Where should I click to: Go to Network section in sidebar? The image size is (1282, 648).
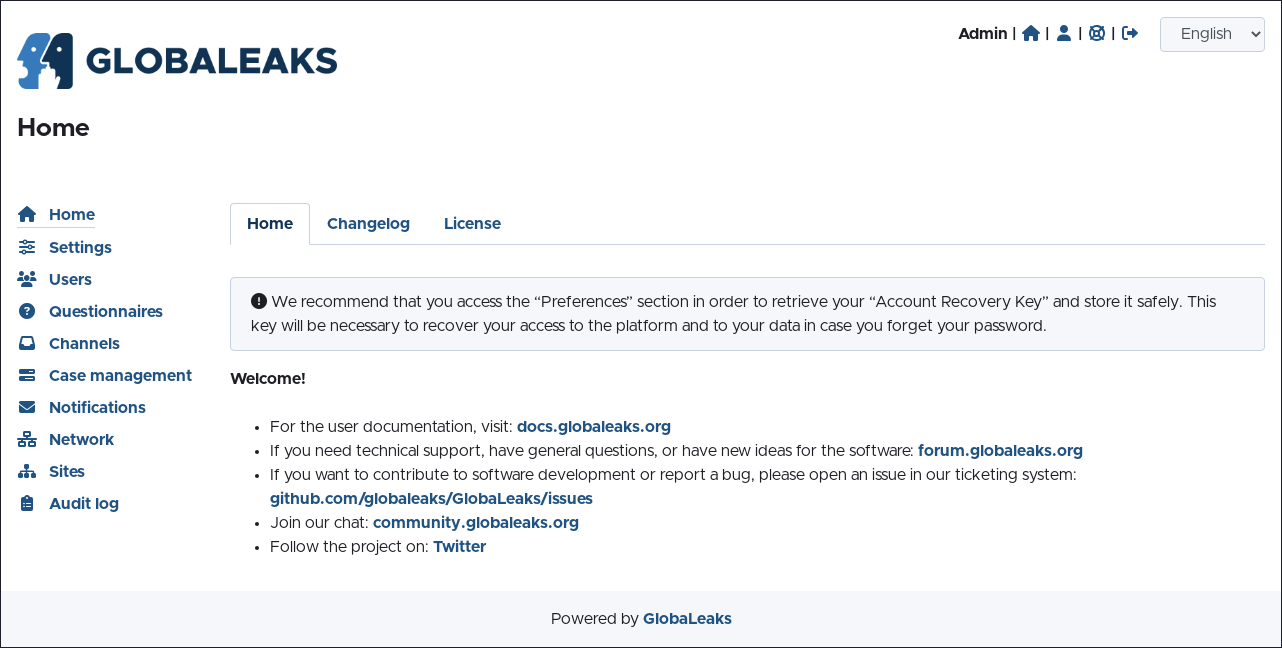pyautogui.click(x=81, y=439)
